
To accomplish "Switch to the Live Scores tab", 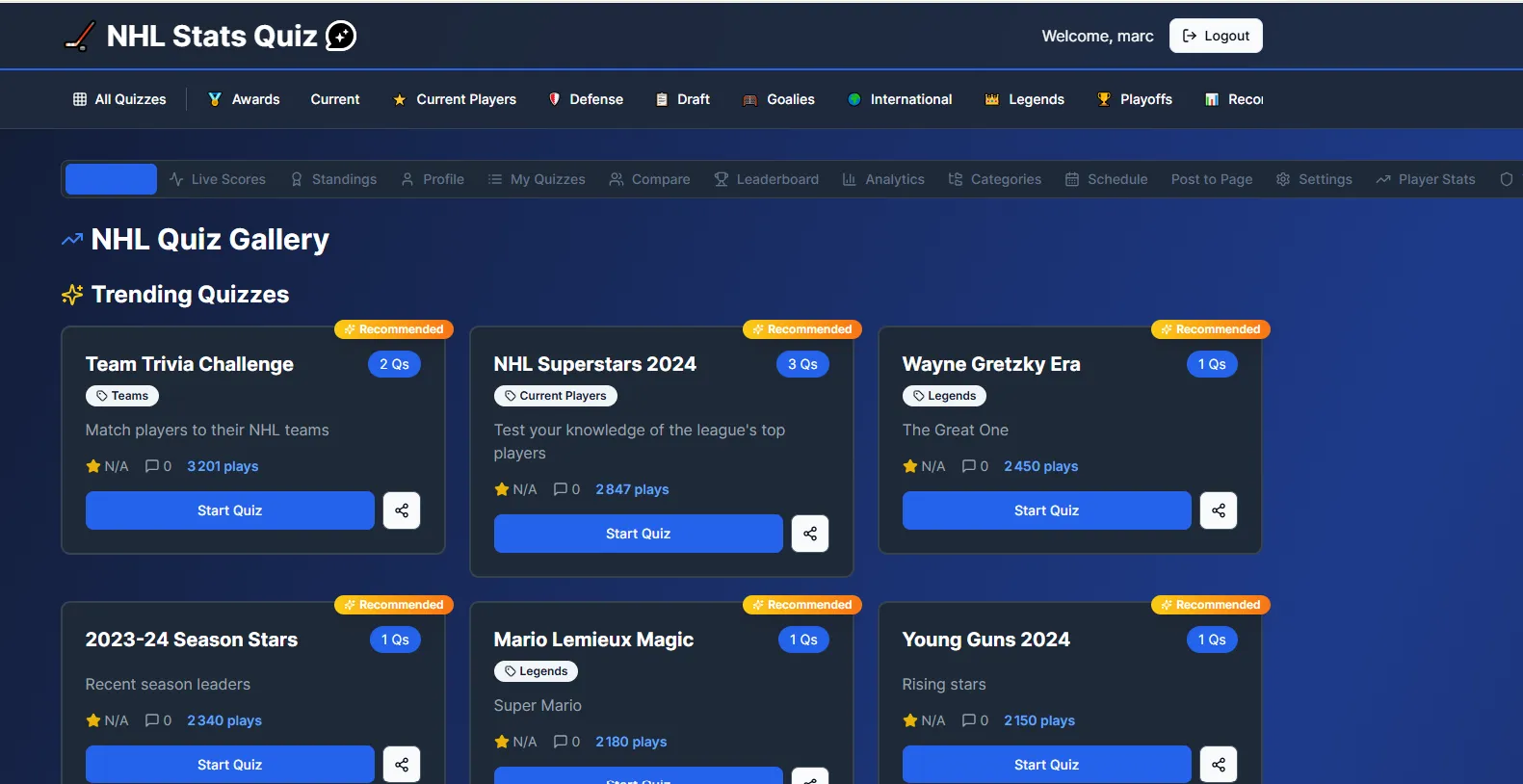I will pyautogui.click(x=218, y=179).
